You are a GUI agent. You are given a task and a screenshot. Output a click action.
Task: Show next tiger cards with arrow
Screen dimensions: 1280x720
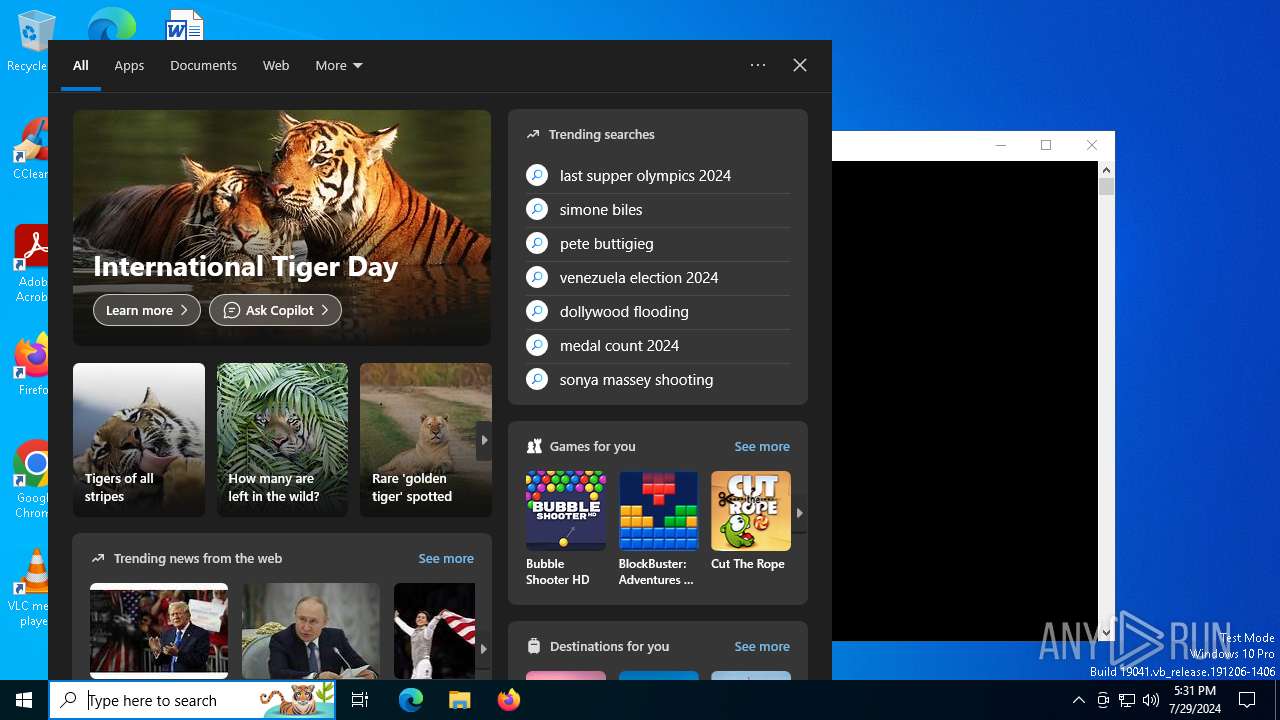[484, 440]
